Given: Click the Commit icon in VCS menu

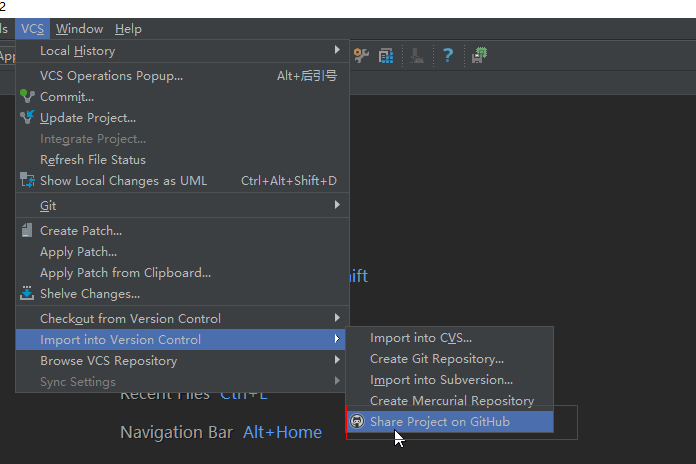Looking at the screenshot, I should point(26,97).
